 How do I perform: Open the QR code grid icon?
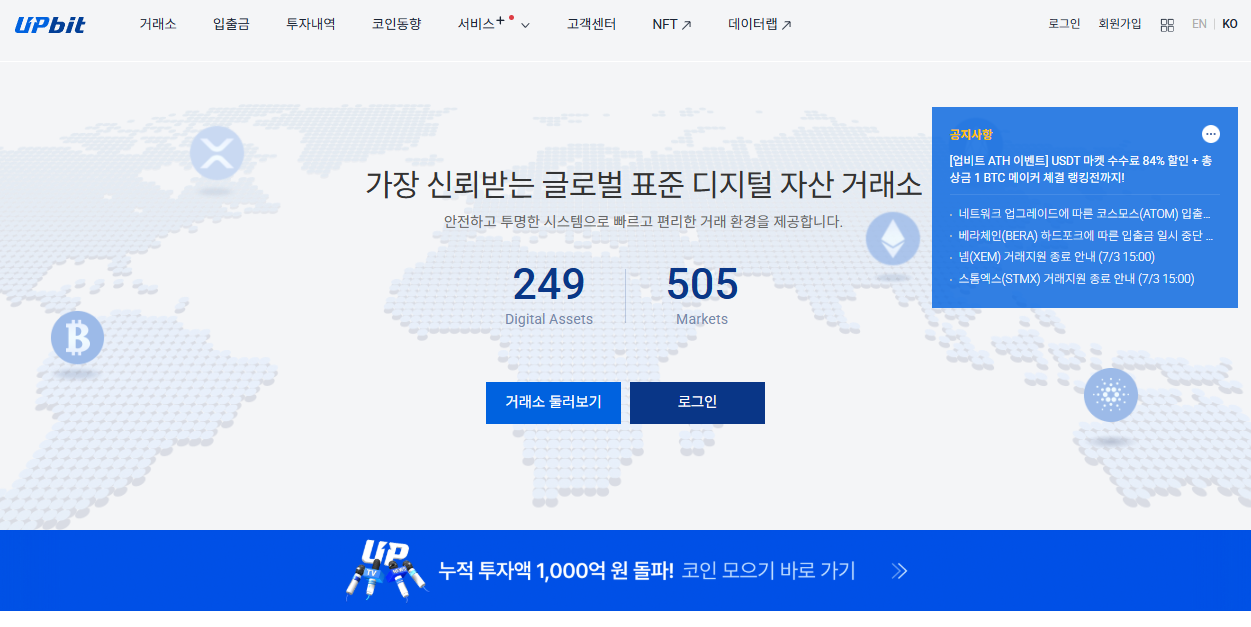coord(1167,25)
